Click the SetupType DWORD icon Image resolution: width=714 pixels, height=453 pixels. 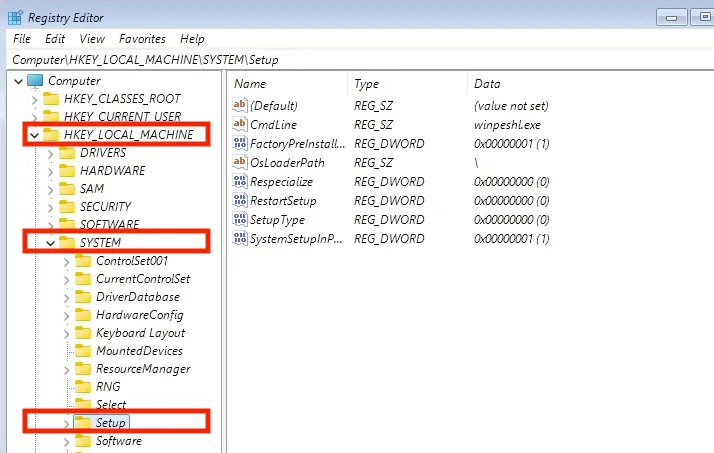click(239, 219)
